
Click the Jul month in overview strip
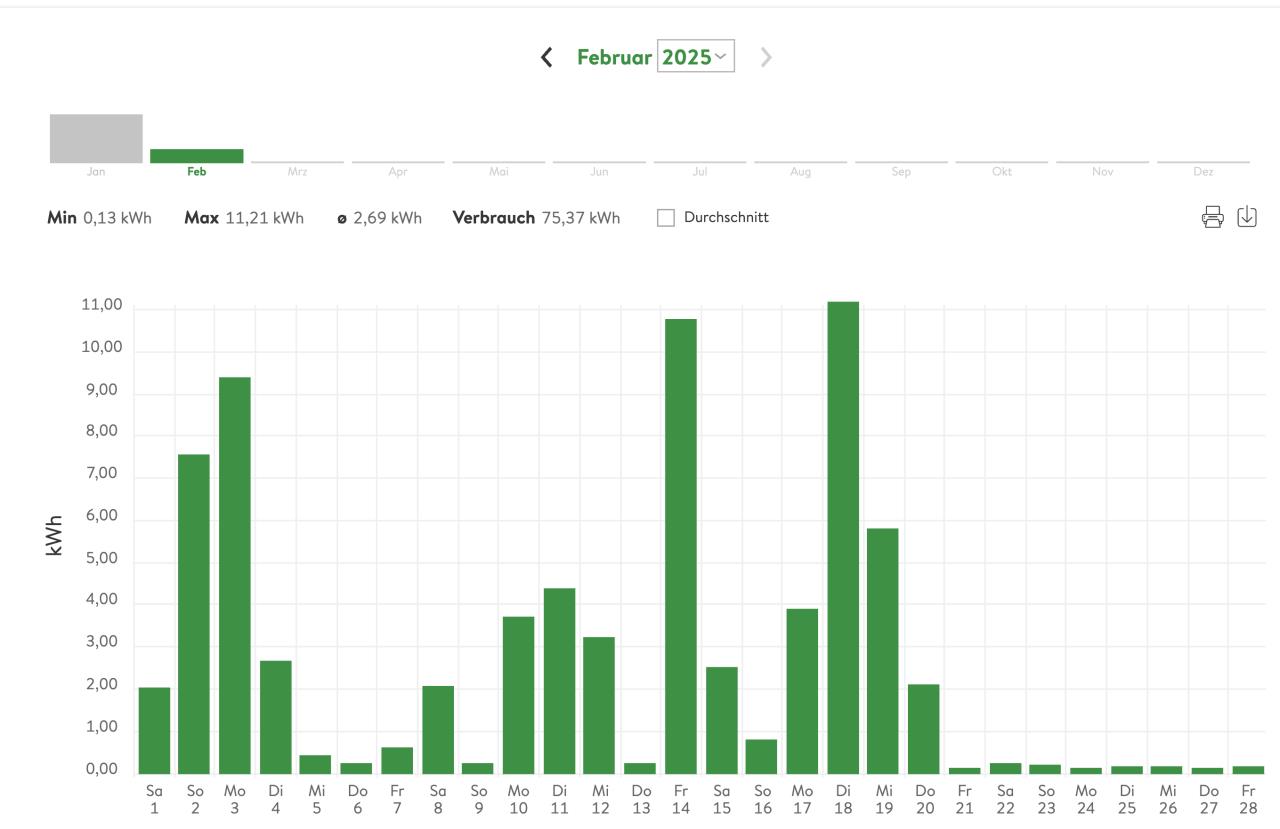pos(700,165)
